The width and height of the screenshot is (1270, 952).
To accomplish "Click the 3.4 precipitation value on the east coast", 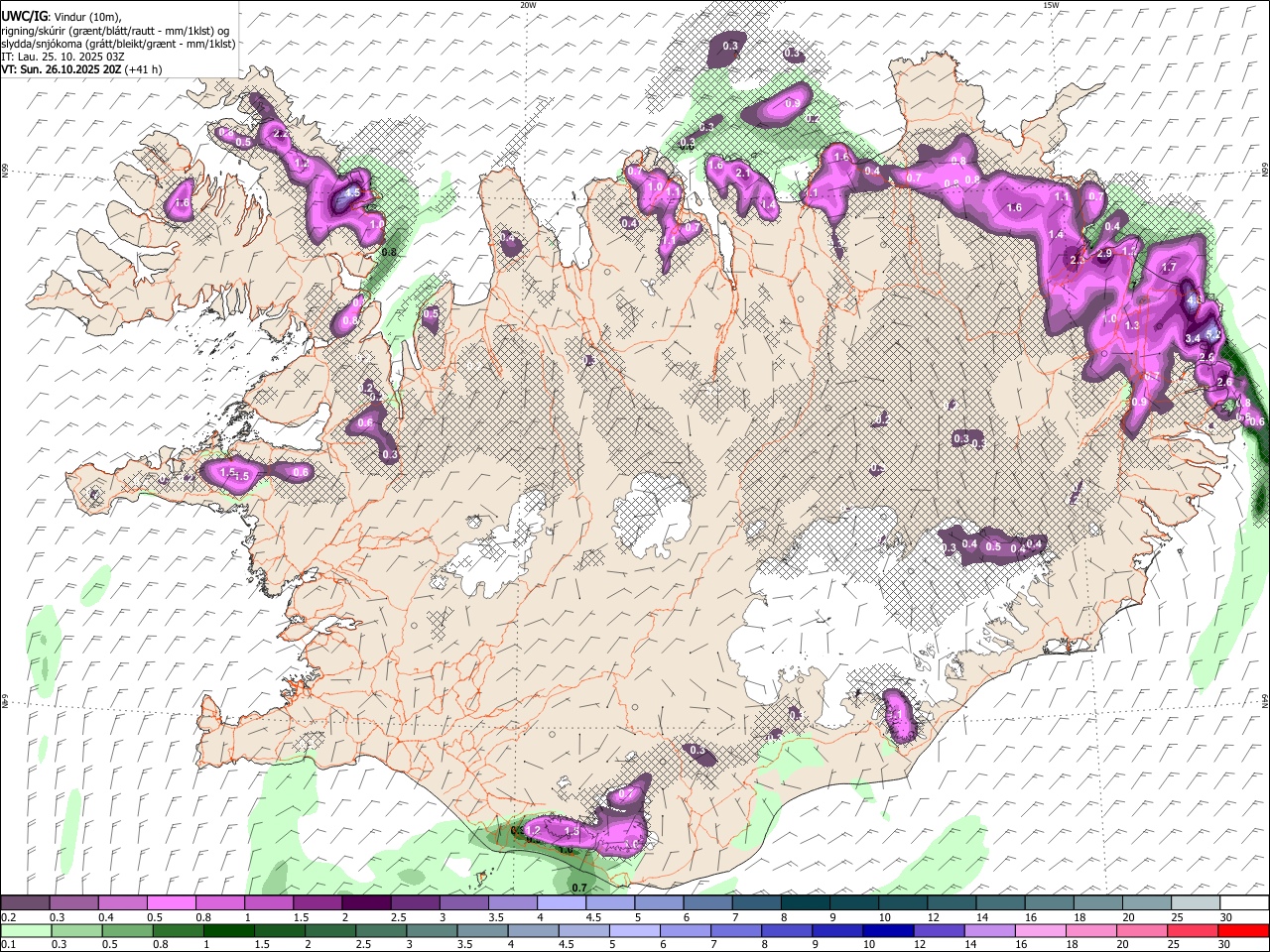I will coord(1193,338).
